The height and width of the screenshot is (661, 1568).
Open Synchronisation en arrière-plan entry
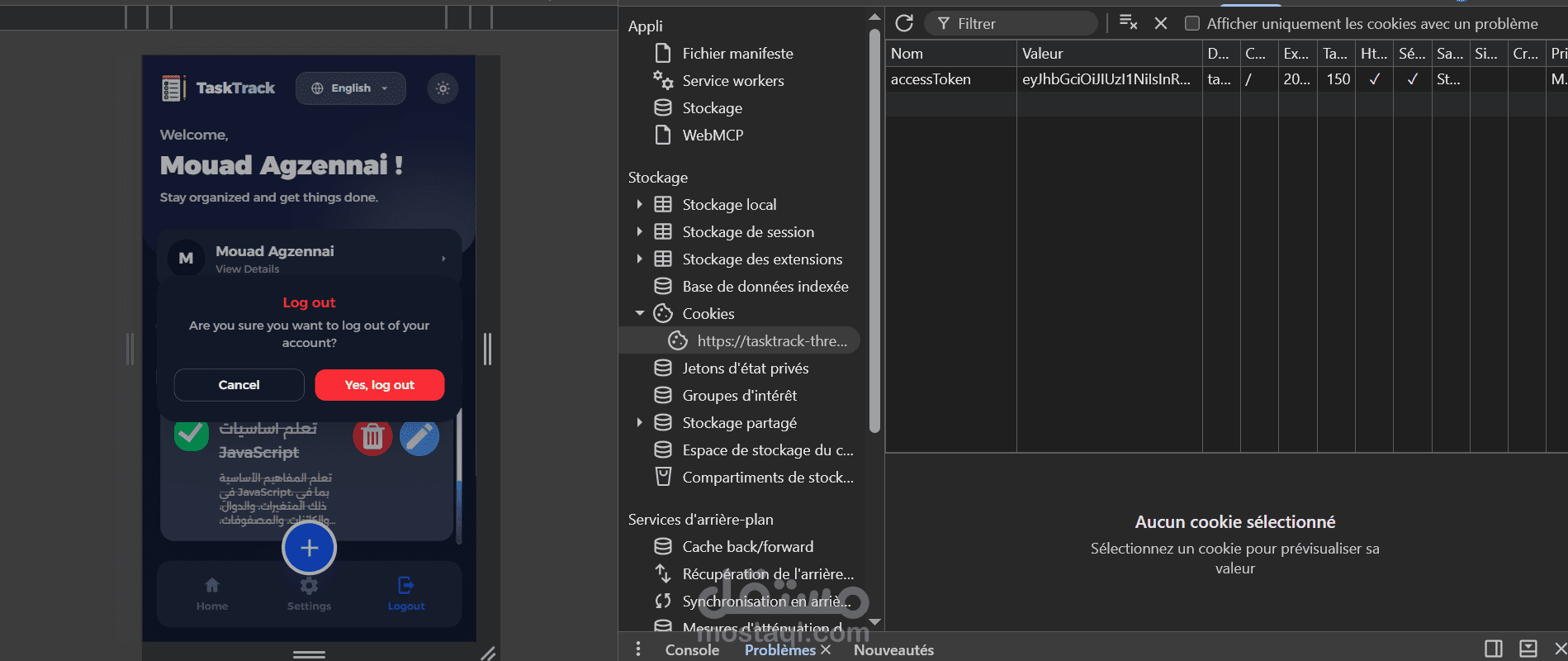pyautogui.click(x=765, y=602)
